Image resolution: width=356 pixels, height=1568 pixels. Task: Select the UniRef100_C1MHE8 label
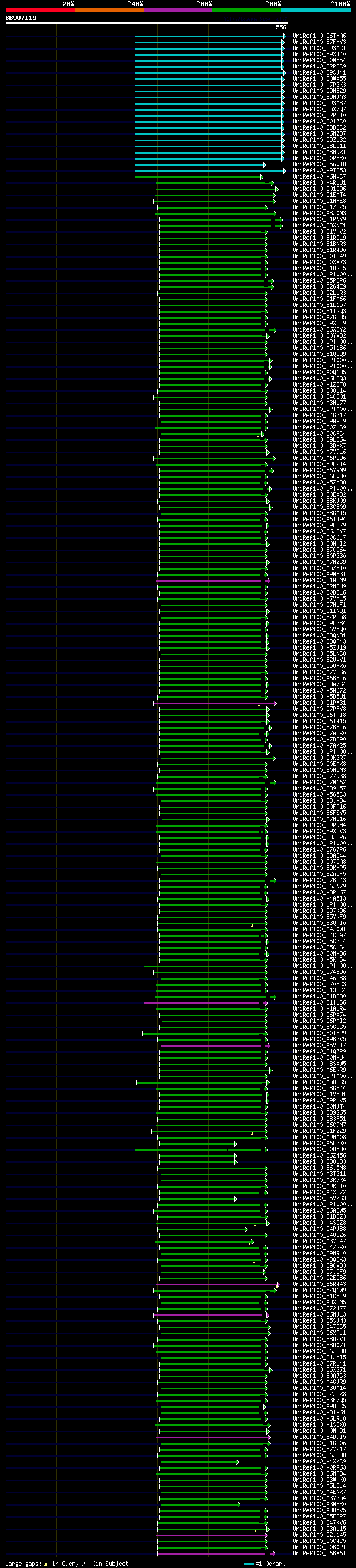319,201
